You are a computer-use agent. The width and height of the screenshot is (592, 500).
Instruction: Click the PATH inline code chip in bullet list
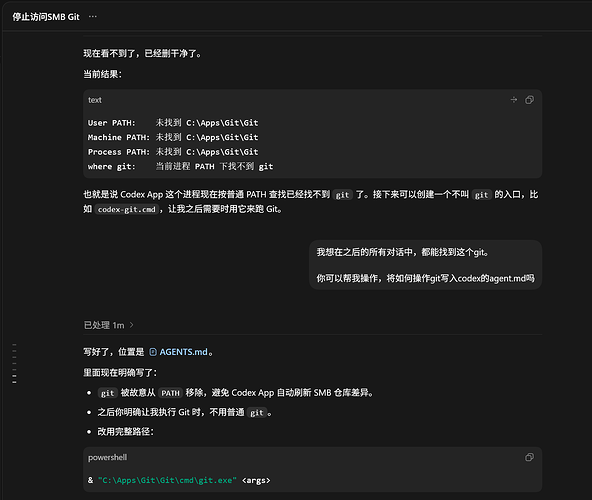pyautogui.click(x=171, y=393)
